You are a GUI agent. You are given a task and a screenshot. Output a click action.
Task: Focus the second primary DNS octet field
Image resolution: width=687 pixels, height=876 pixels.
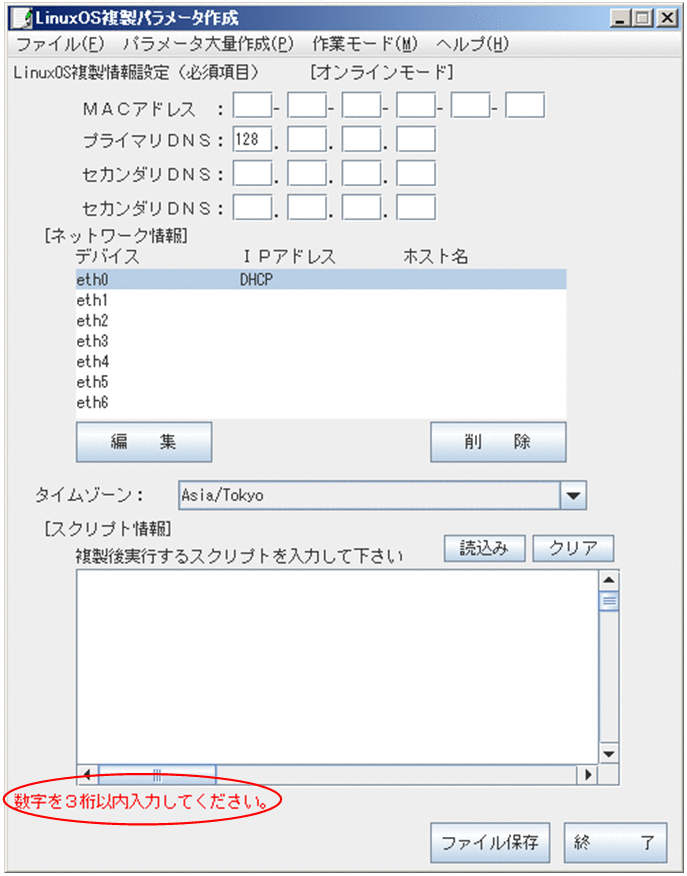pos(307,139)
